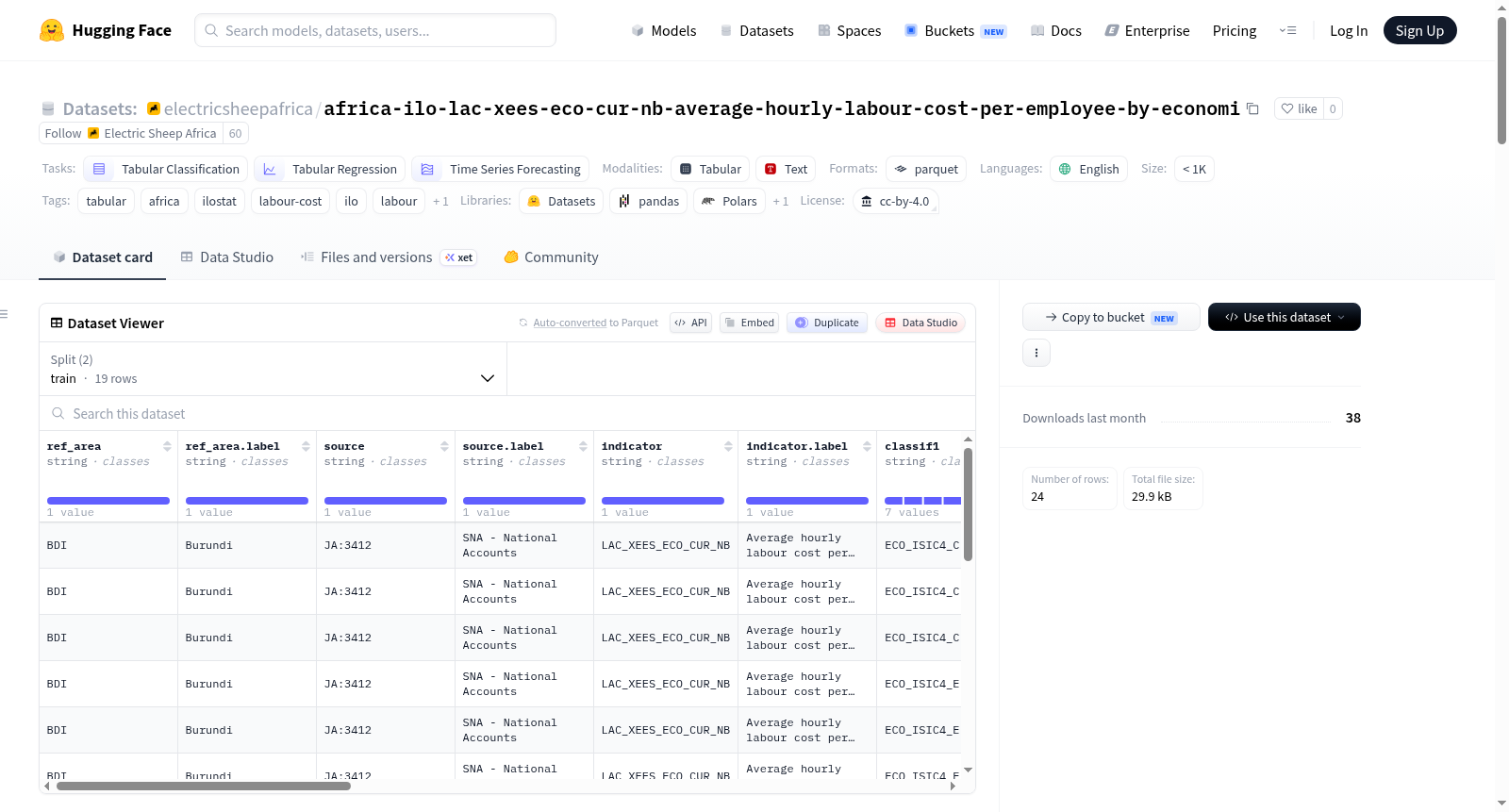Switch to the Dataset card tab
1509x812 pixels.
coord(102,257)
